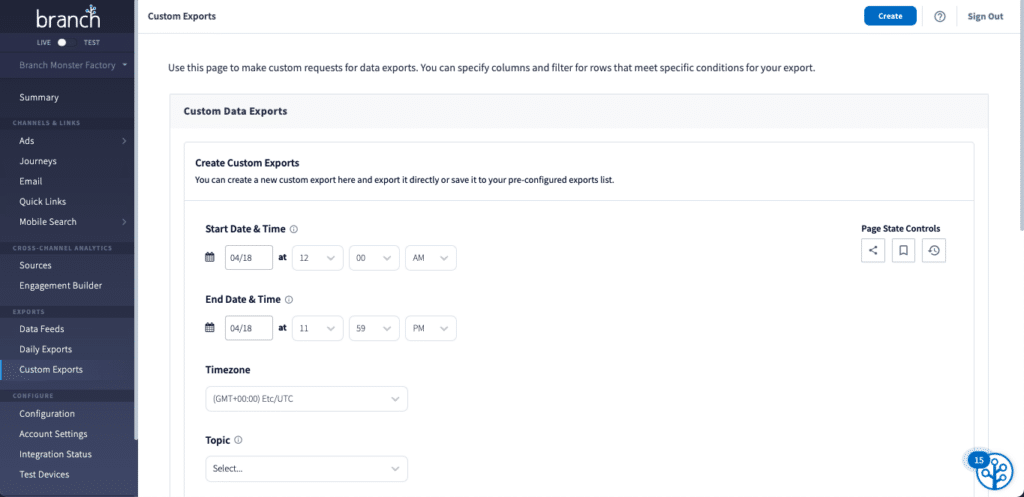Open the Topic Select dropdown
1024x497 pixels.
[306, 469]
